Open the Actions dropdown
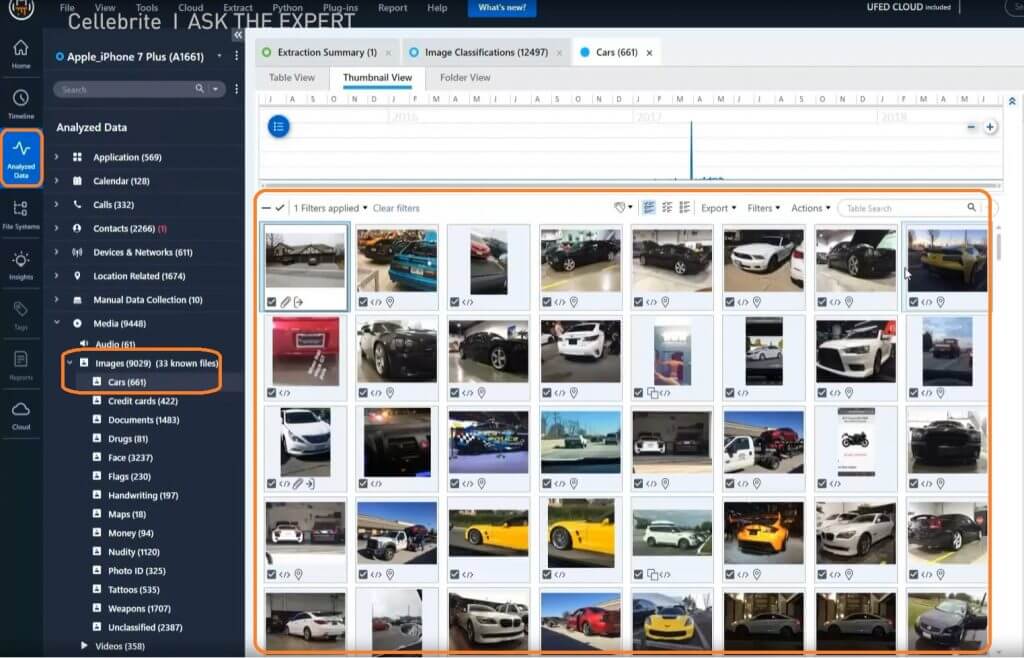The height and width of the screenshot is (658, 1024). pos(806,207)
